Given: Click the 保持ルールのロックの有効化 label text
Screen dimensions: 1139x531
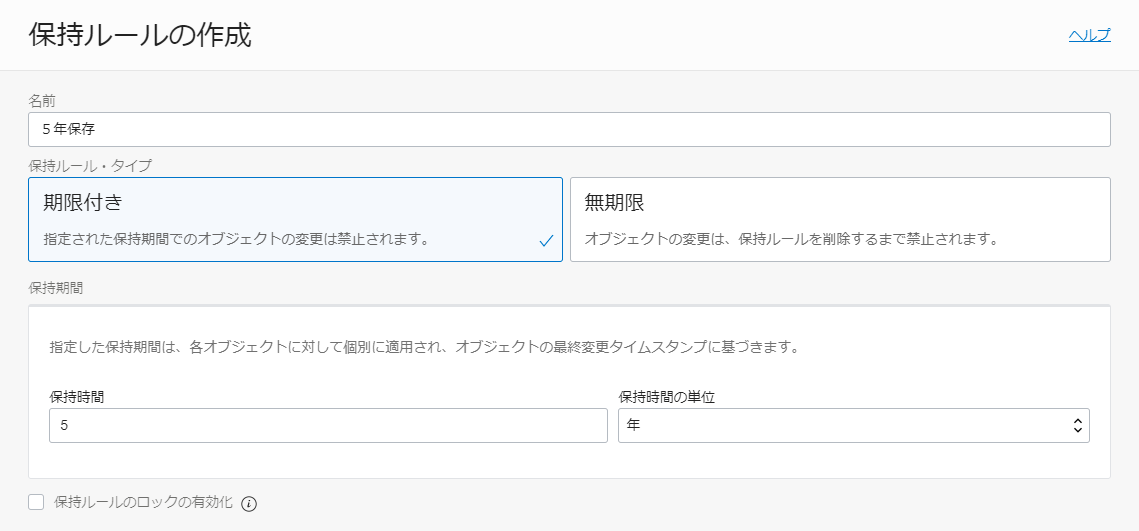Looking at the screenshot, I should pos(143,502).
